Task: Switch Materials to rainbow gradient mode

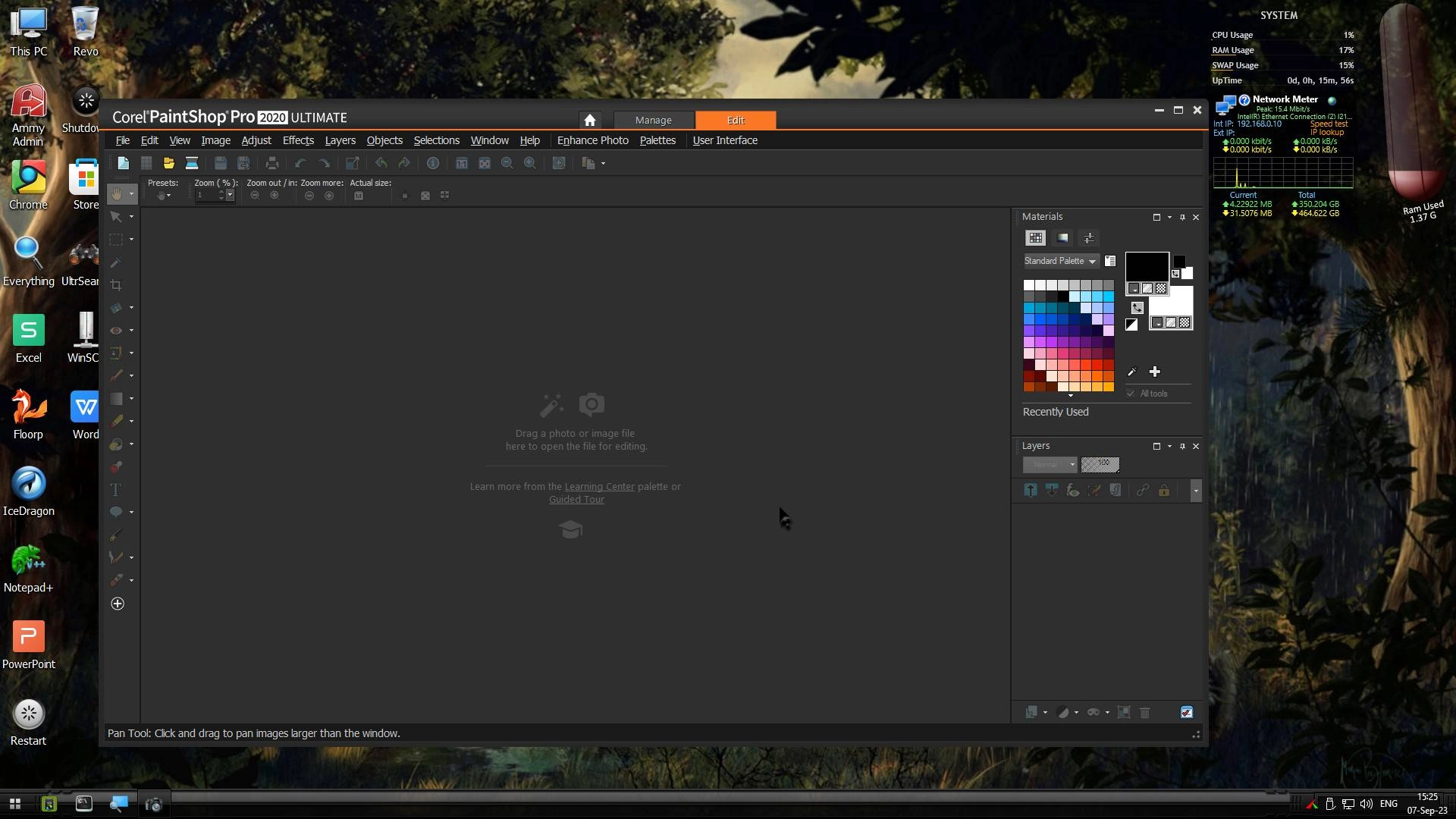Action: coord(1063,238)
